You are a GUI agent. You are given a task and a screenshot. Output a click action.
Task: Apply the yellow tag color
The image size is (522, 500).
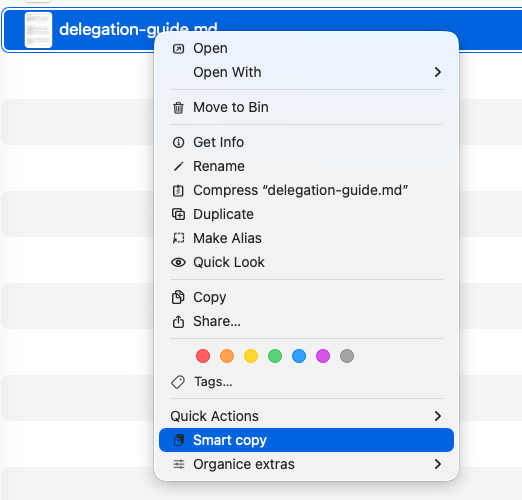pyautogui.click(x=251, y=356)
